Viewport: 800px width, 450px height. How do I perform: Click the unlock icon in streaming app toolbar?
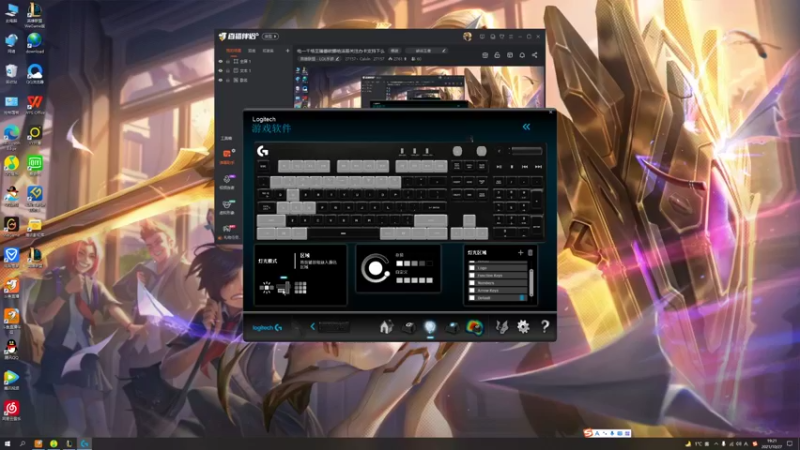pos(497,55)
